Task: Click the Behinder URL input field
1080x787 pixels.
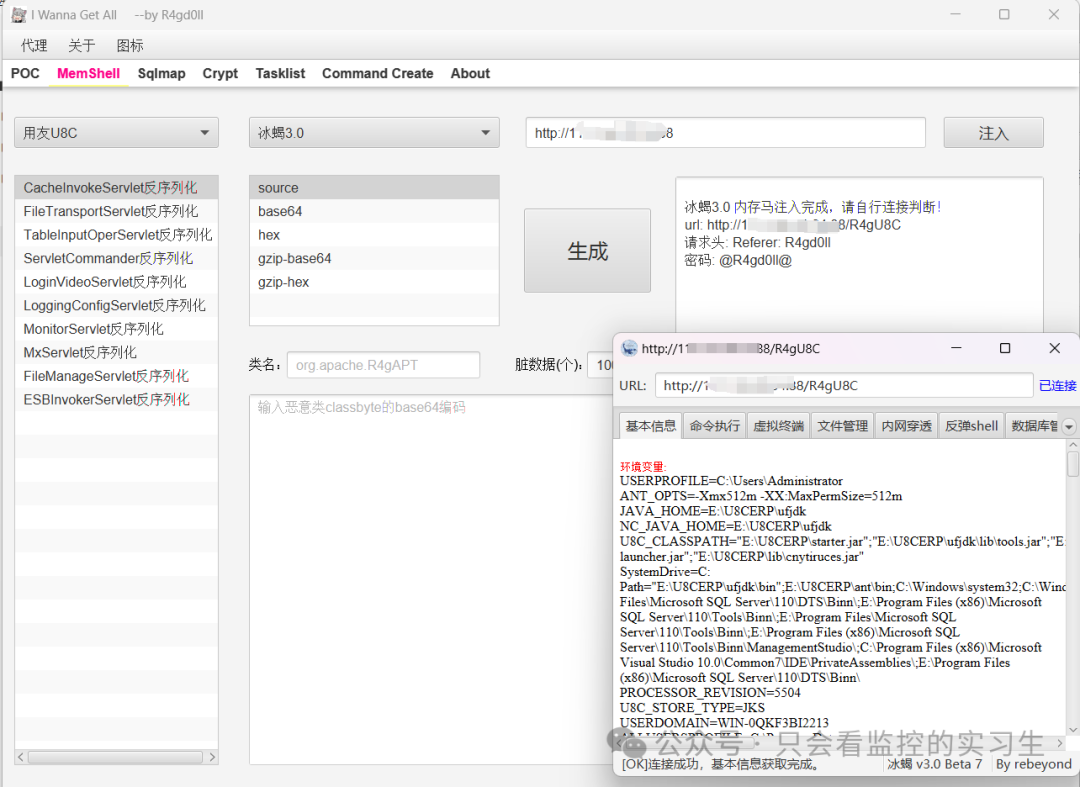Action: (844, 386)
